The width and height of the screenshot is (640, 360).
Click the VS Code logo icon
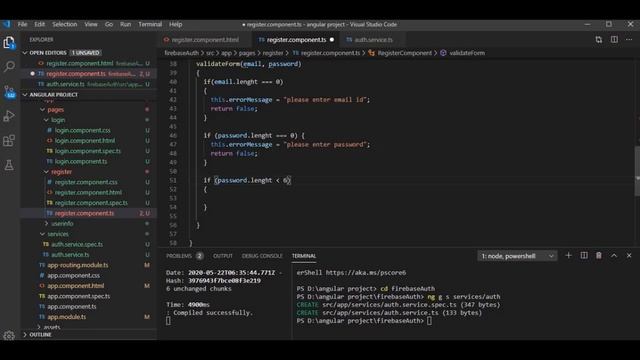pyautogui.click(x=7, y=24)
